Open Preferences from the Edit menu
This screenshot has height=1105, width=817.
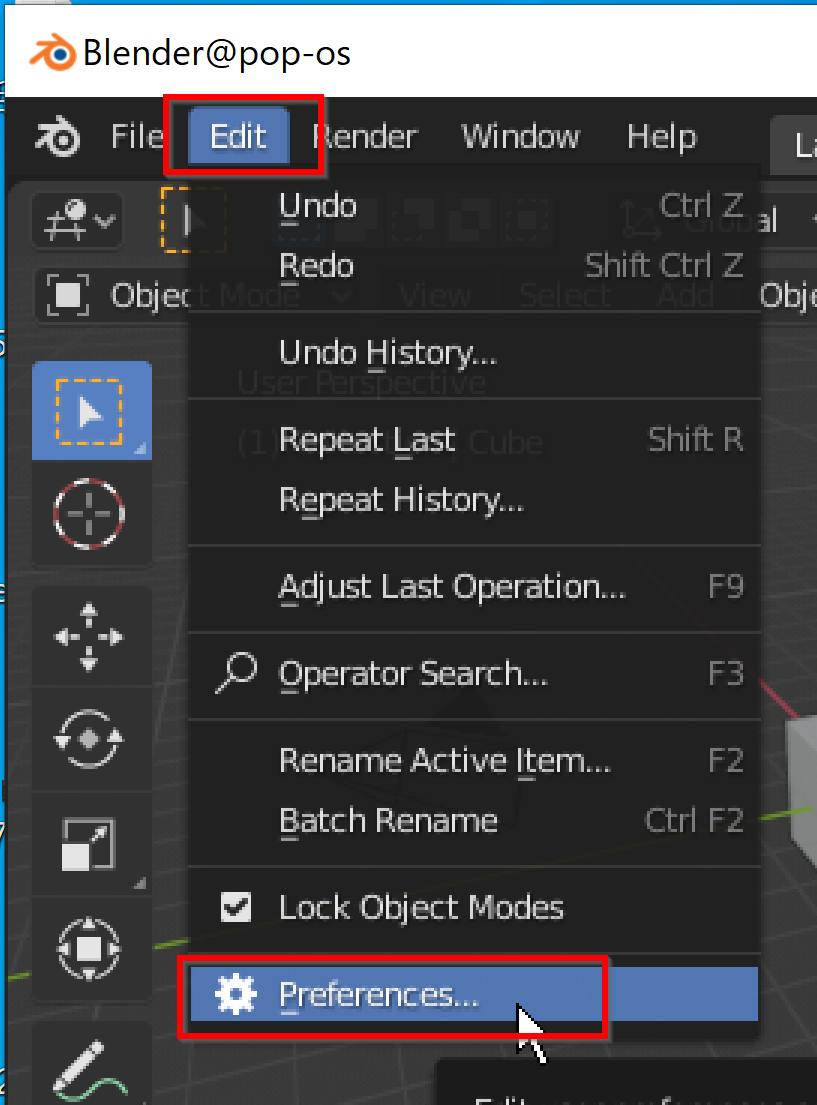380,995
